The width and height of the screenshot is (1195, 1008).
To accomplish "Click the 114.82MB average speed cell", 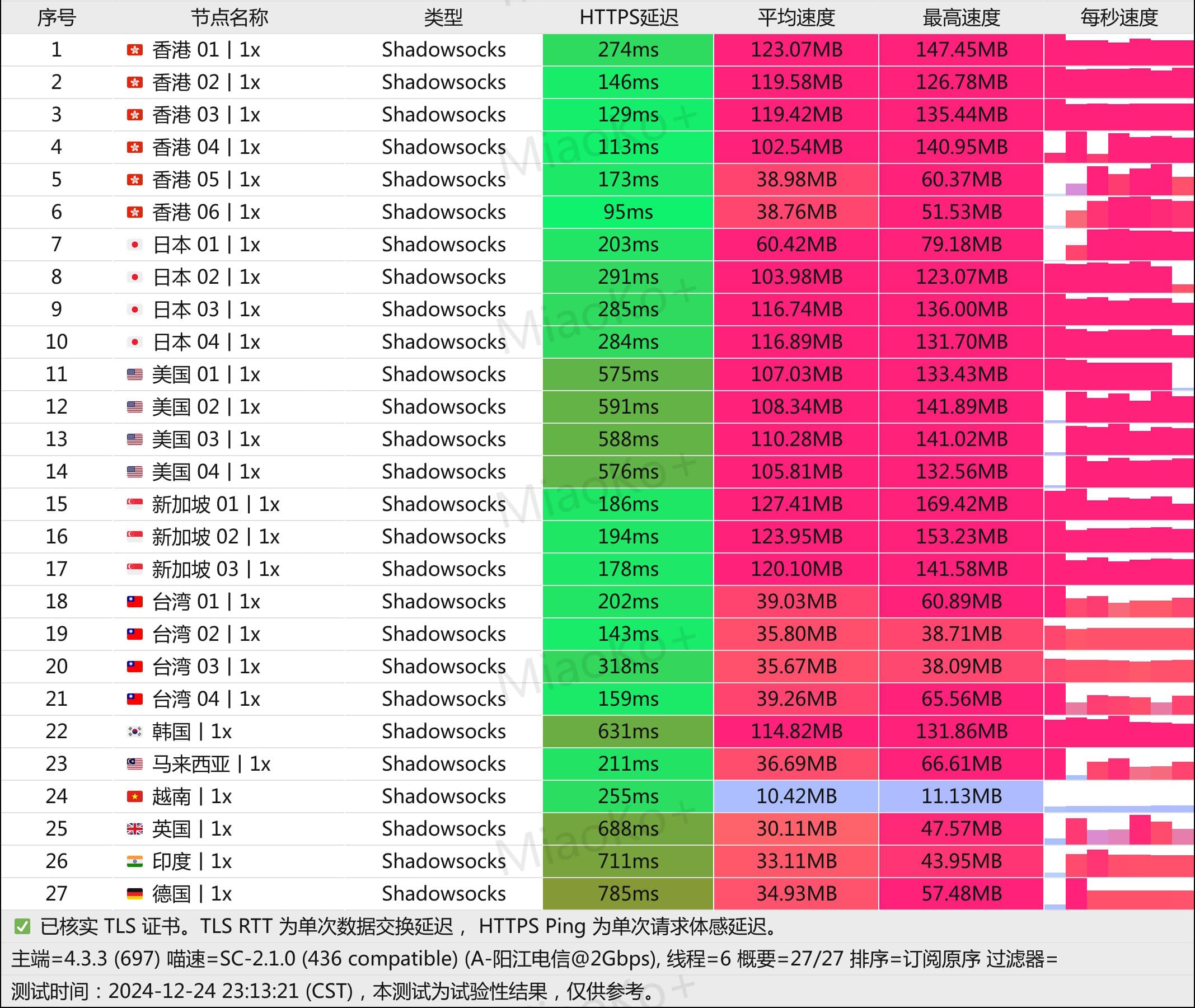I will 796,732.
